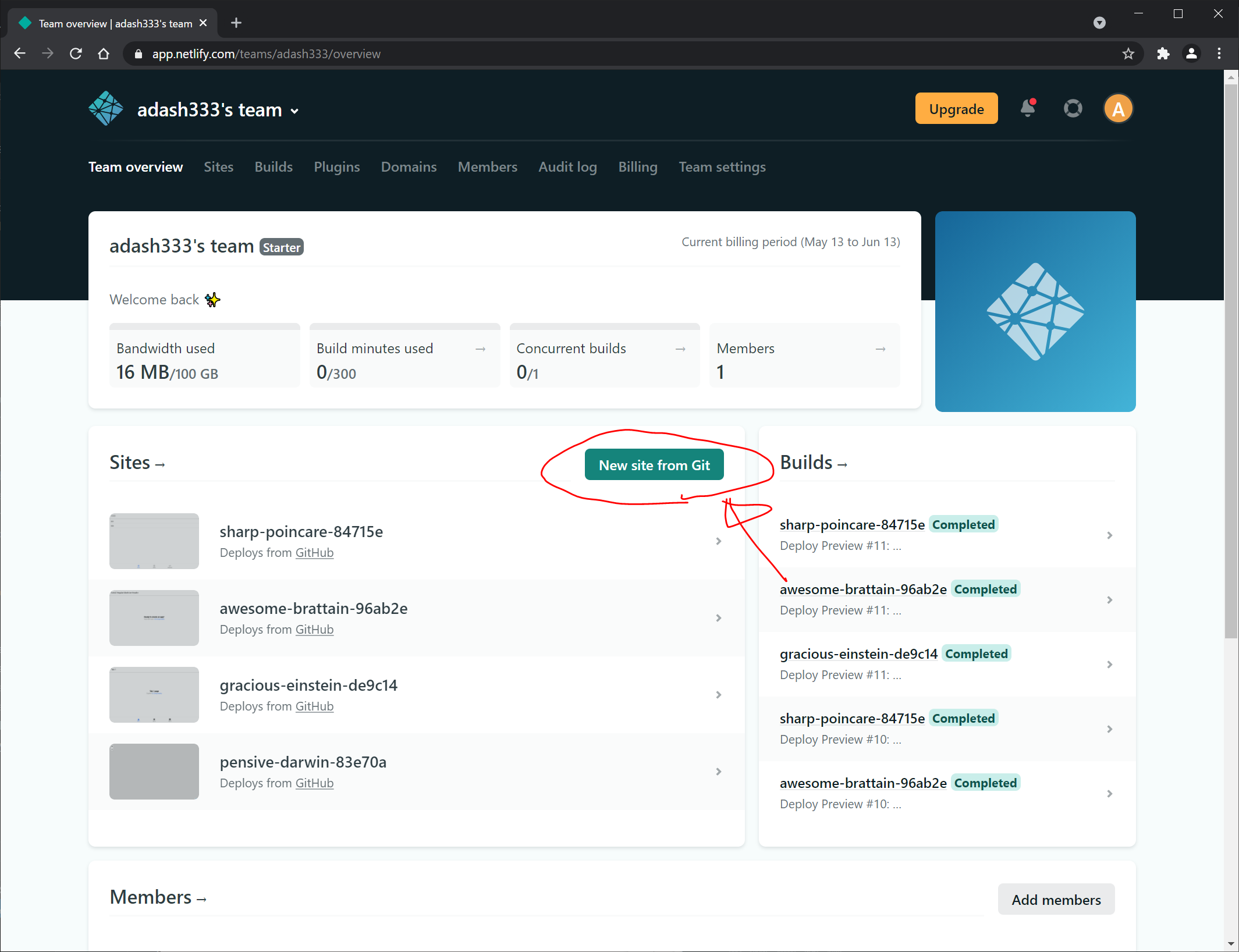This screenshot has height=952, width=1239.
Task: Switch to the Domains tab
Action: [x=409, y=167]
